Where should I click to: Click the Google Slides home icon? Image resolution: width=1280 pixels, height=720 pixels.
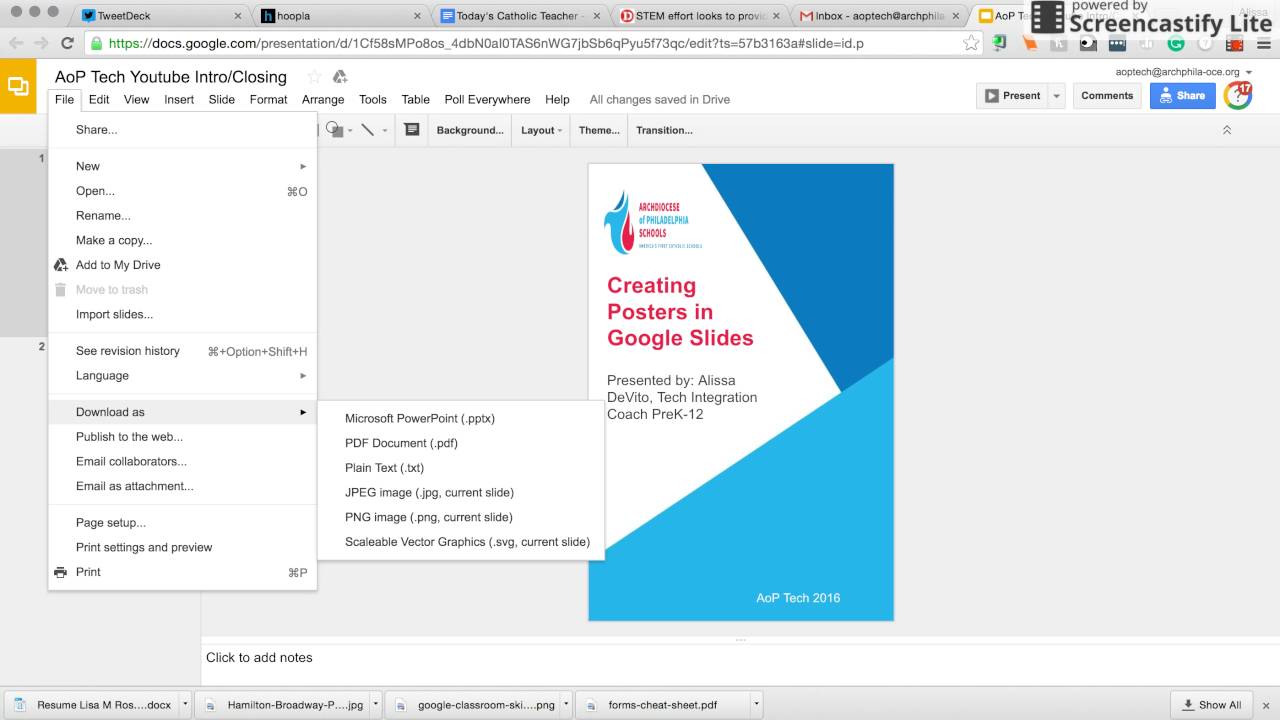click(x=18, y=87)
